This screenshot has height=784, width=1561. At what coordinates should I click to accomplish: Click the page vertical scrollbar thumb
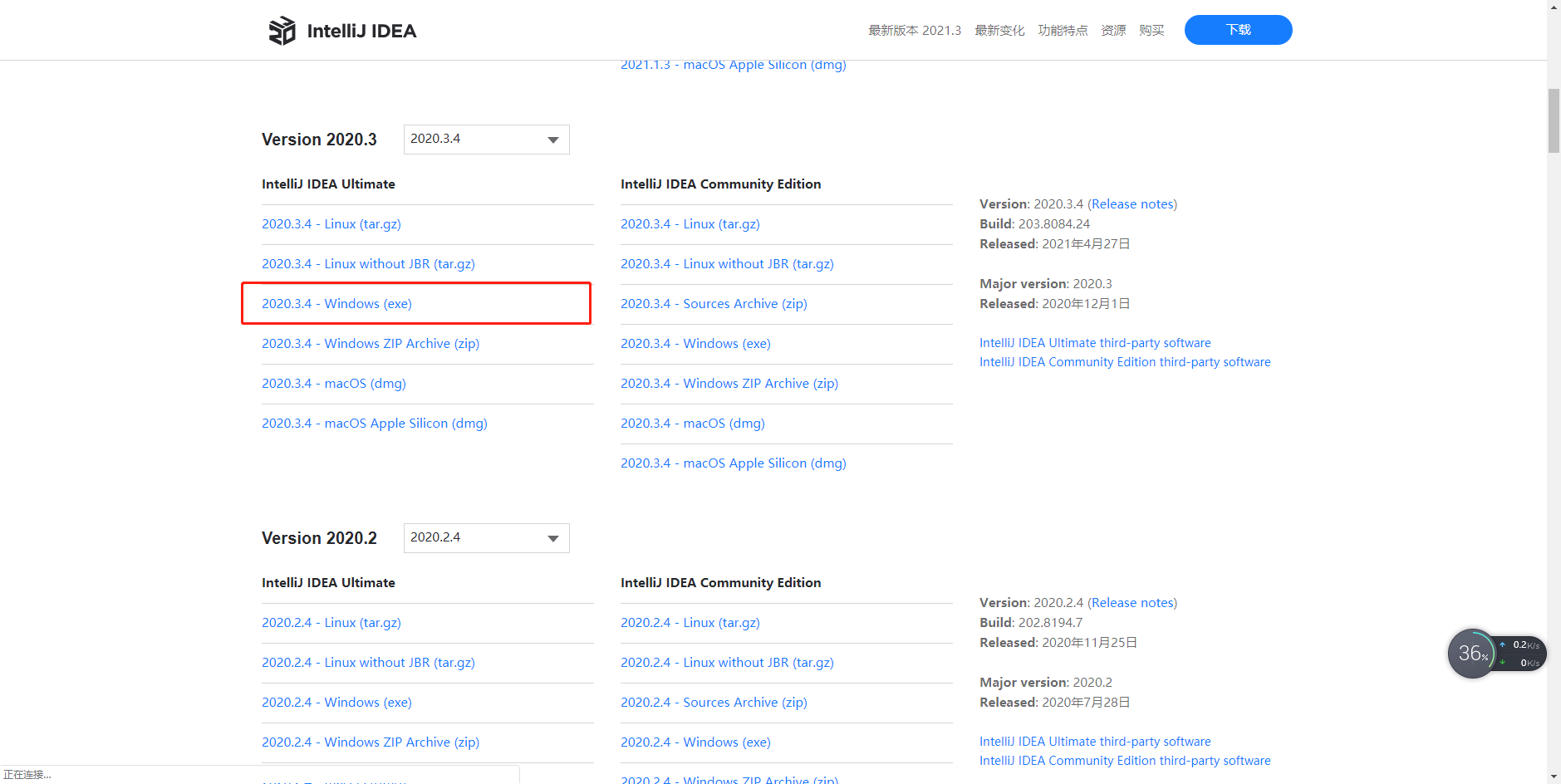pos(1554,120)
